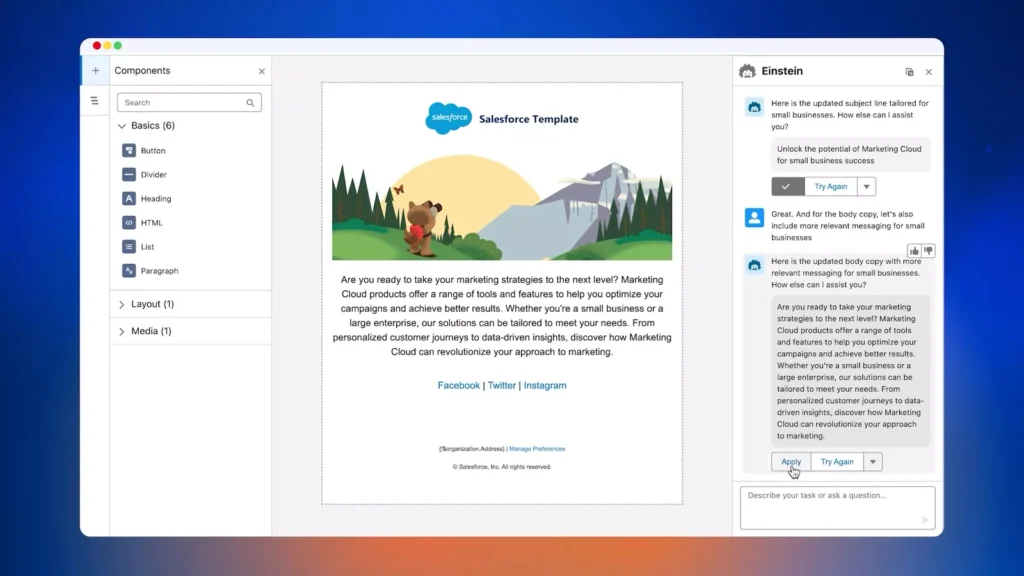
Task: Close the Components panel
Action: [262, 72]
